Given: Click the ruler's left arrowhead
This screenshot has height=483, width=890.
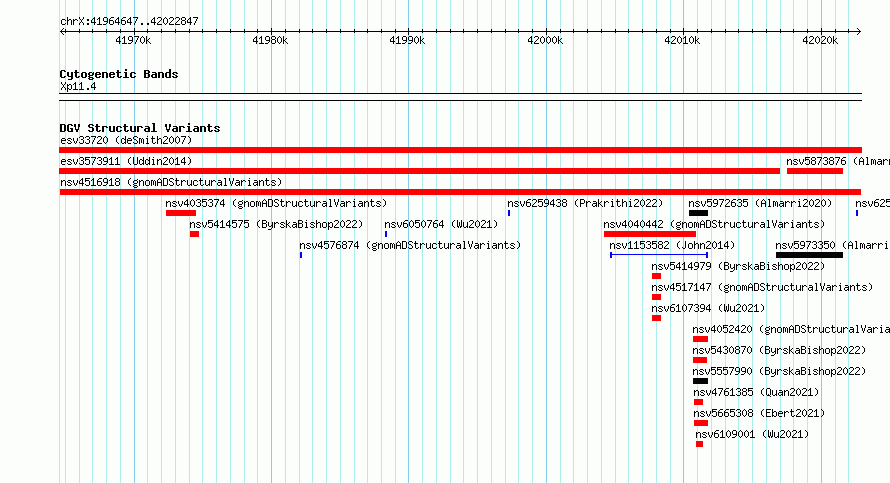Looking at the screenshot, I should pos(62,31).
